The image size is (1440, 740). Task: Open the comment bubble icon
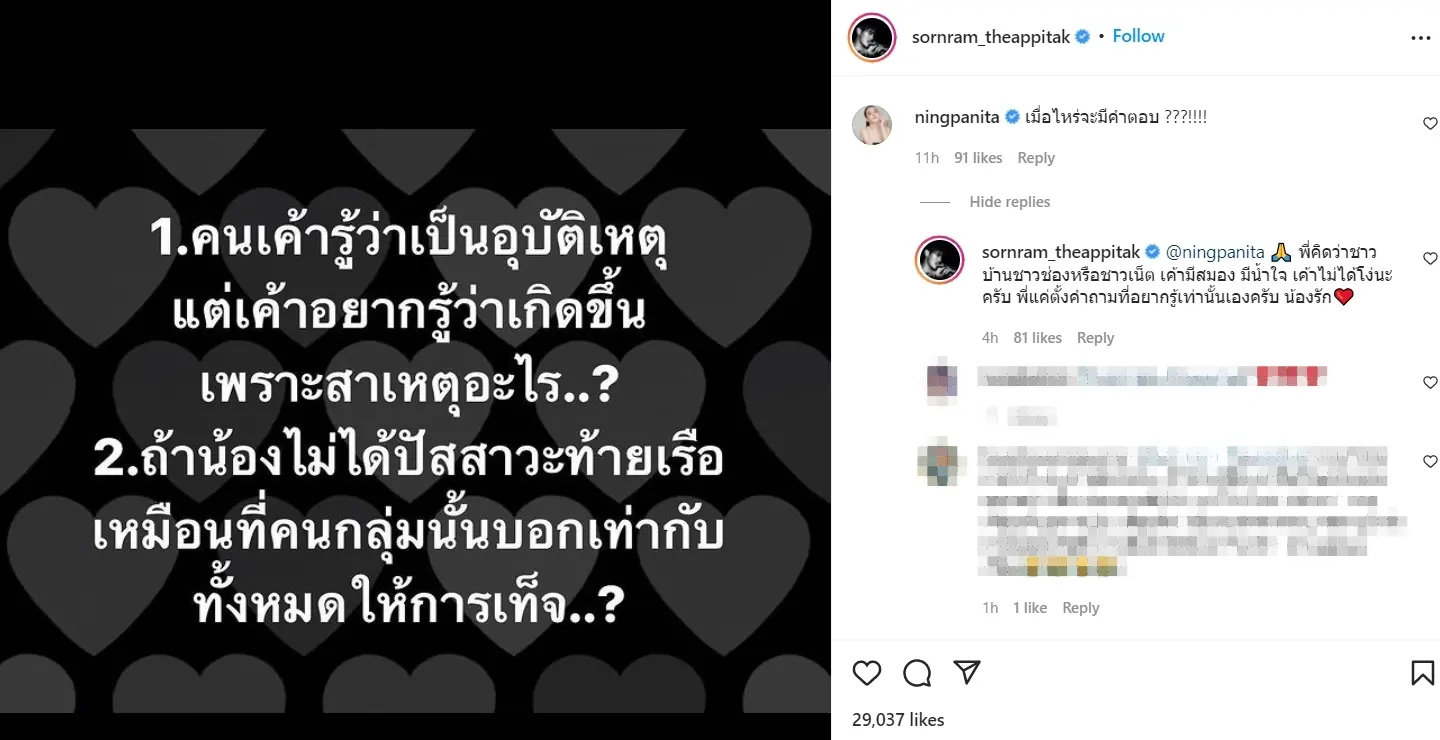click(x=917, y=673)
